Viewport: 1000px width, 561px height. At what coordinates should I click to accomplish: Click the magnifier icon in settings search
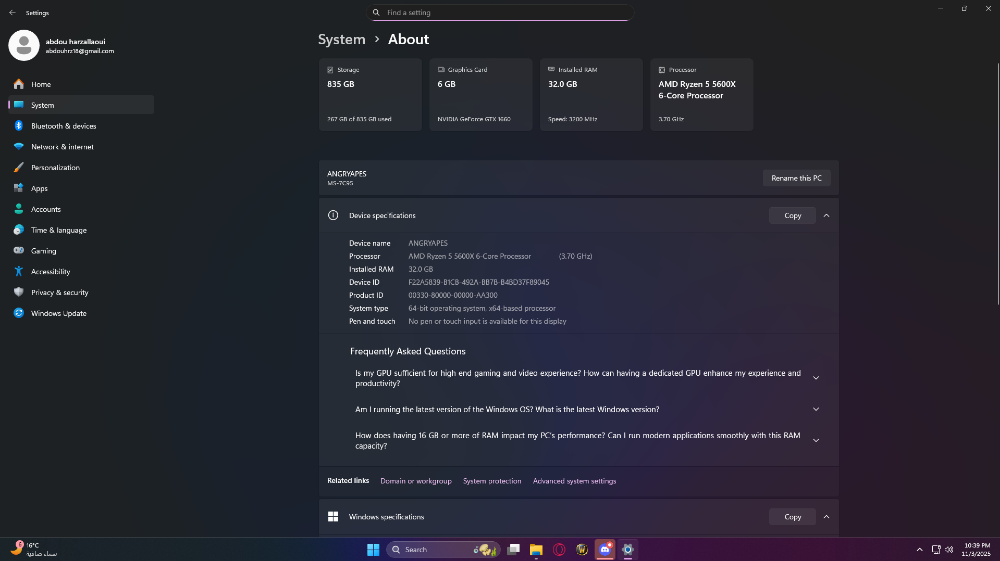[376, 13]
